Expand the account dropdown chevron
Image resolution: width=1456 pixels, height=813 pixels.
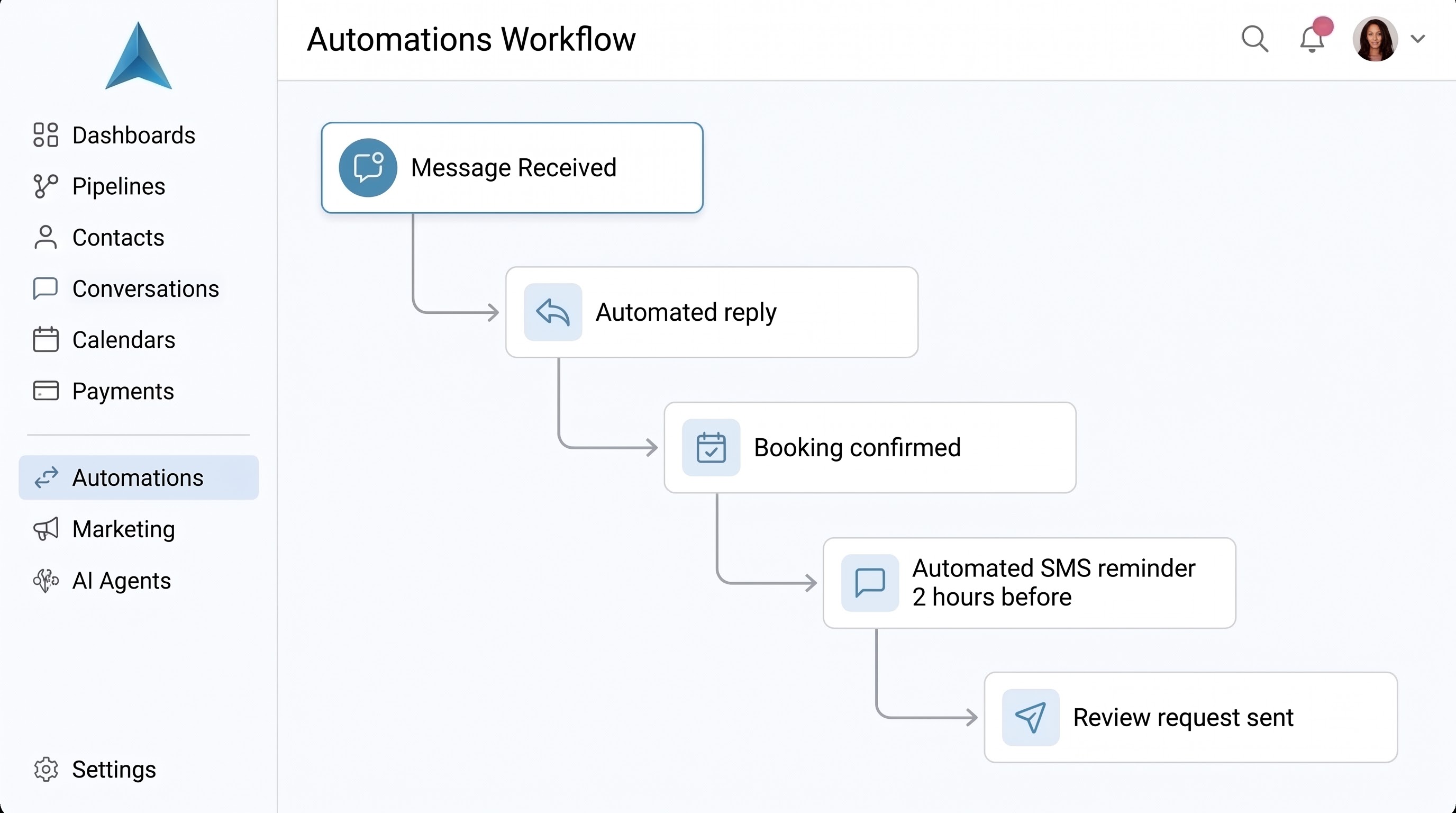coord(1417,39)
